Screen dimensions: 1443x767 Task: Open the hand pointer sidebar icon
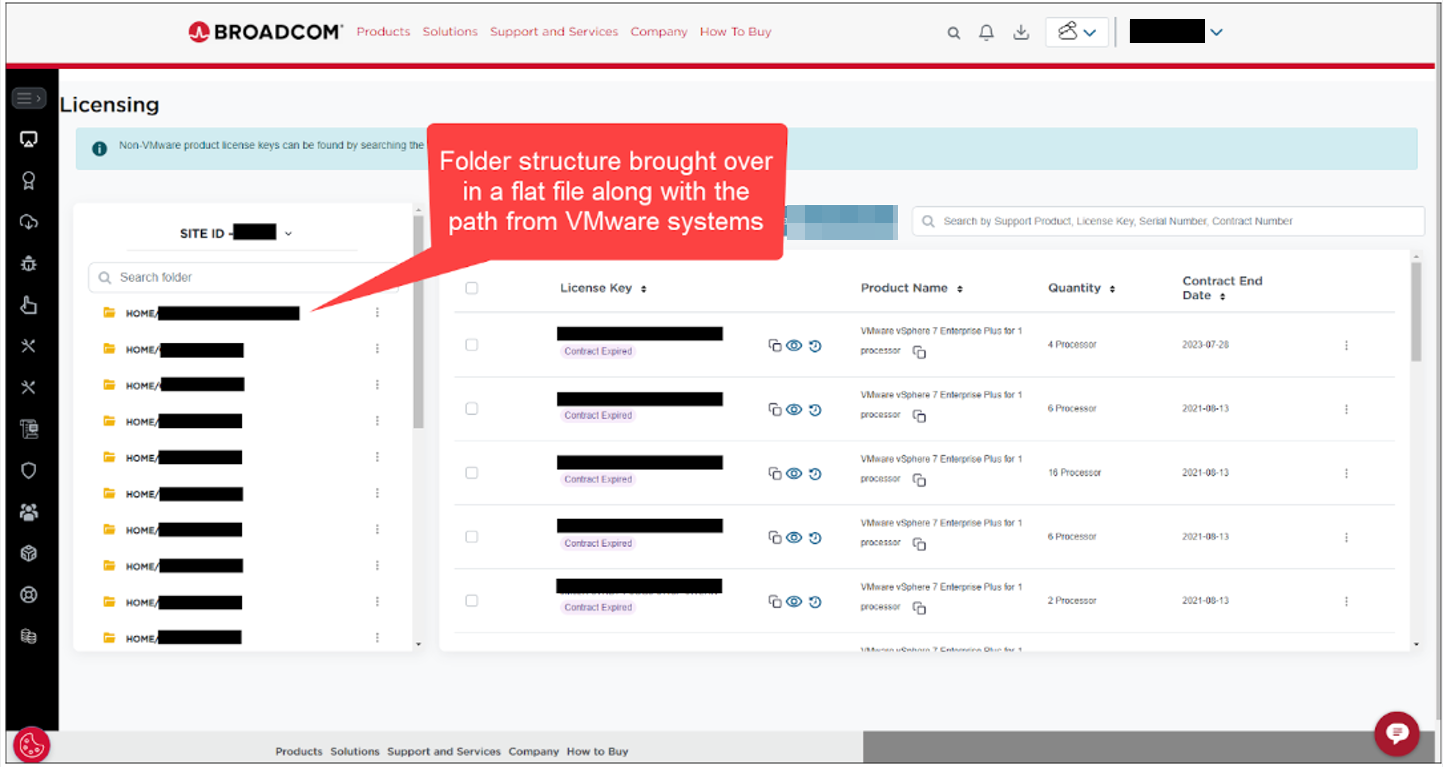(28, 305)
